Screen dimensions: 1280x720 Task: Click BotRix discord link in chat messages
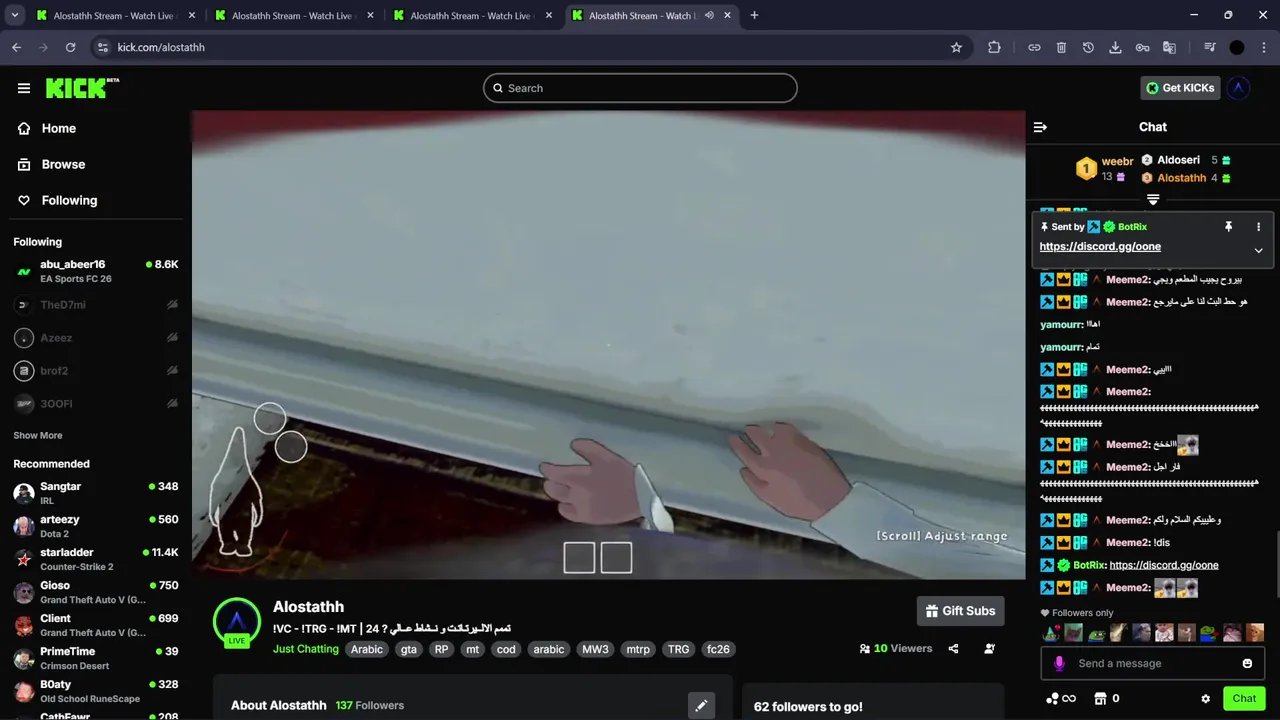point(1164,565)
